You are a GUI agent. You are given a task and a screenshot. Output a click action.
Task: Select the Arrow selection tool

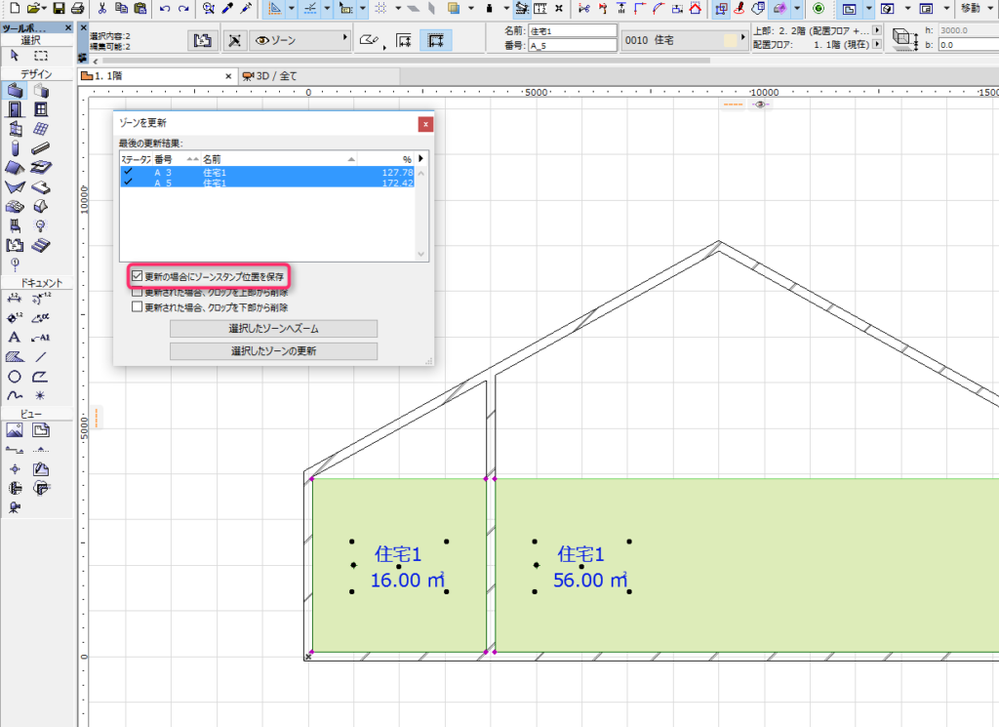click(15, 56)
